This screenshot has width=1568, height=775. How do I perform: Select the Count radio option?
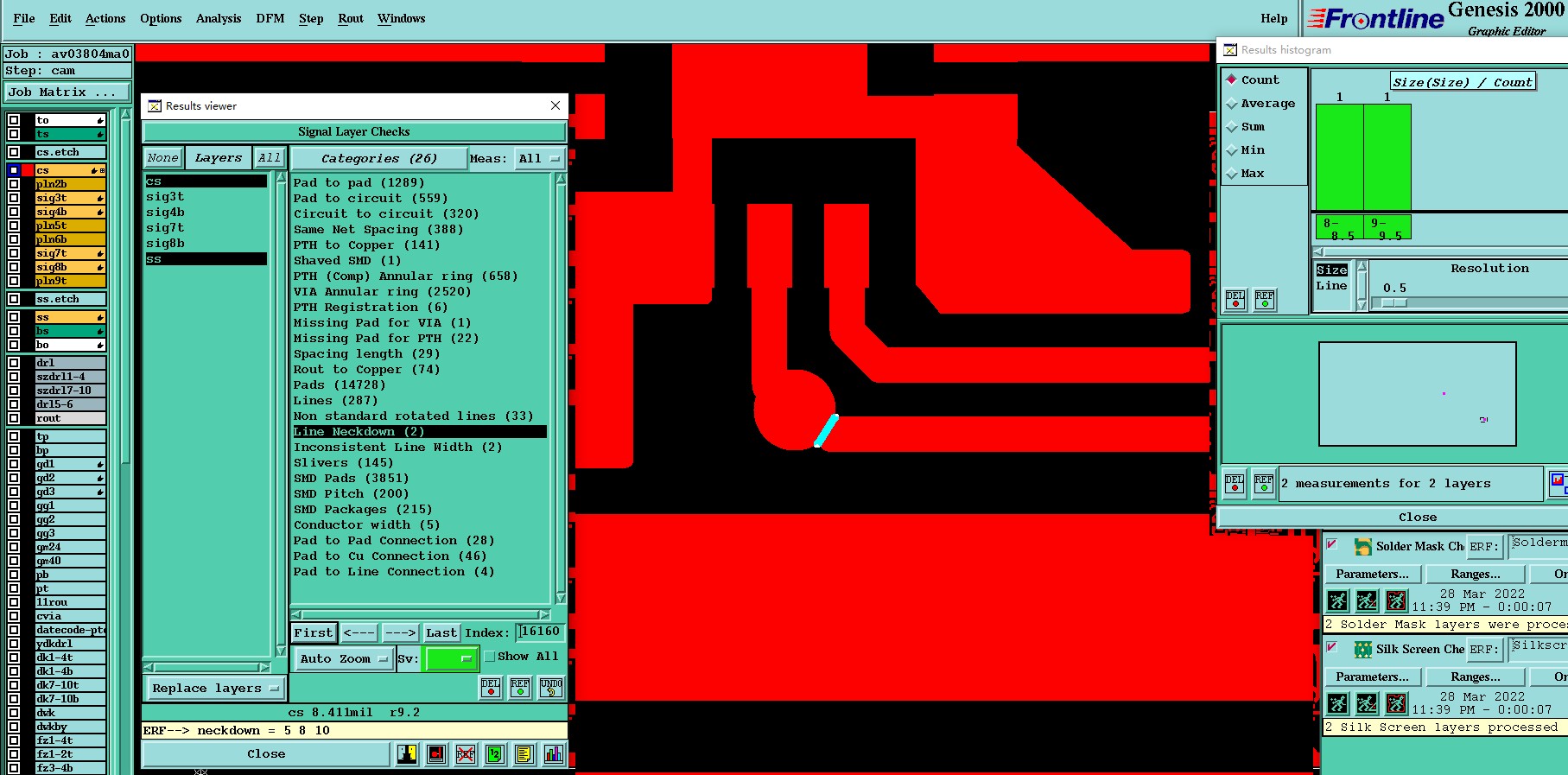point(1232,79)
